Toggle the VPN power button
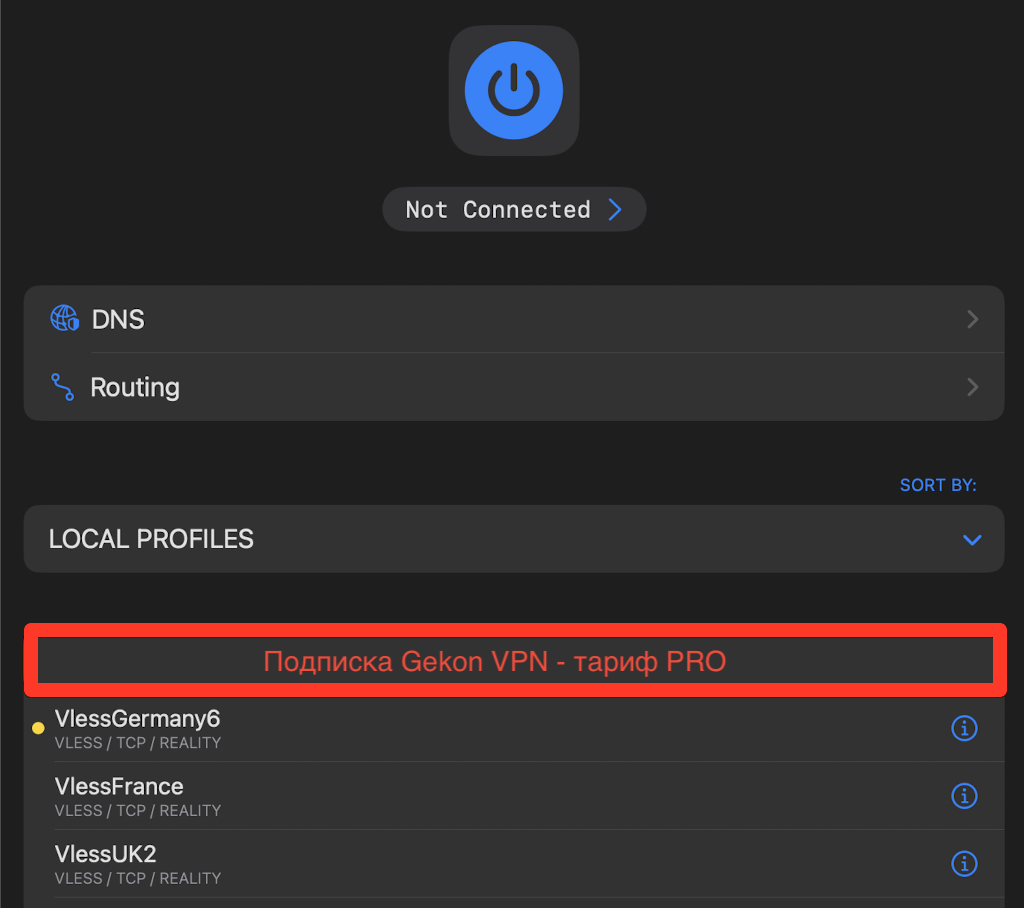The height and width of the screenshot is (908, 1024). coord(514,91)
